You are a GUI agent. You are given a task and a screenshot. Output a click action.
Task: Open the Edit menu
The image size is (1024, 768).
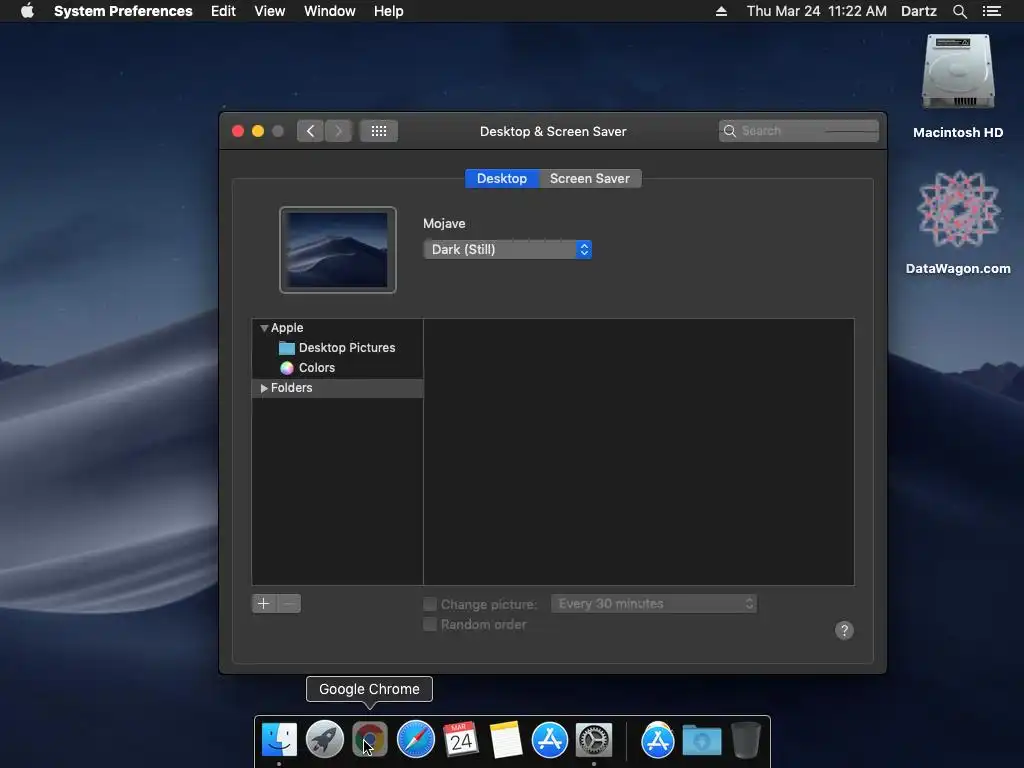[x=223, y=11]
